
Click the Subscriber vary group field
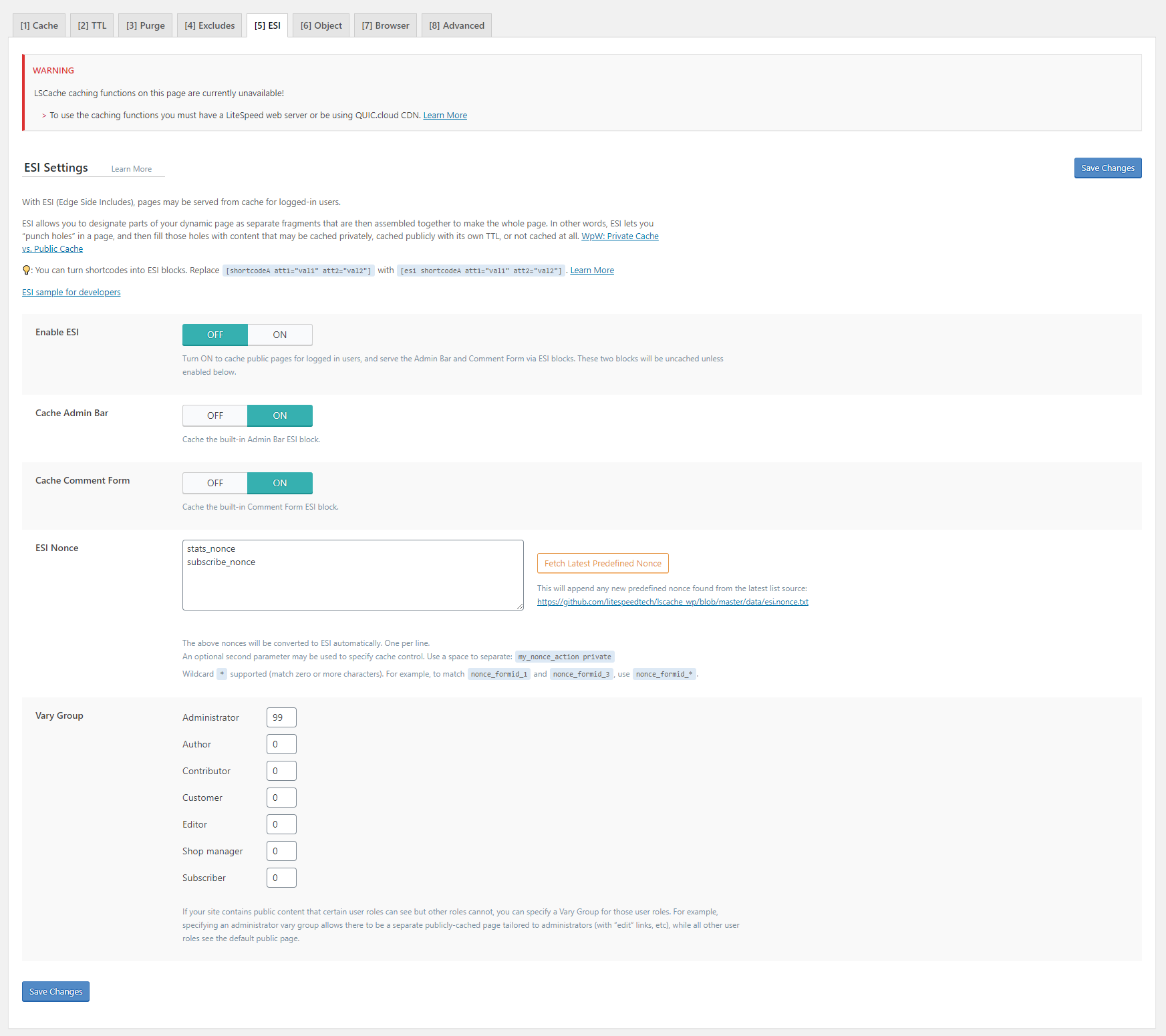click(x=281, y=878)
